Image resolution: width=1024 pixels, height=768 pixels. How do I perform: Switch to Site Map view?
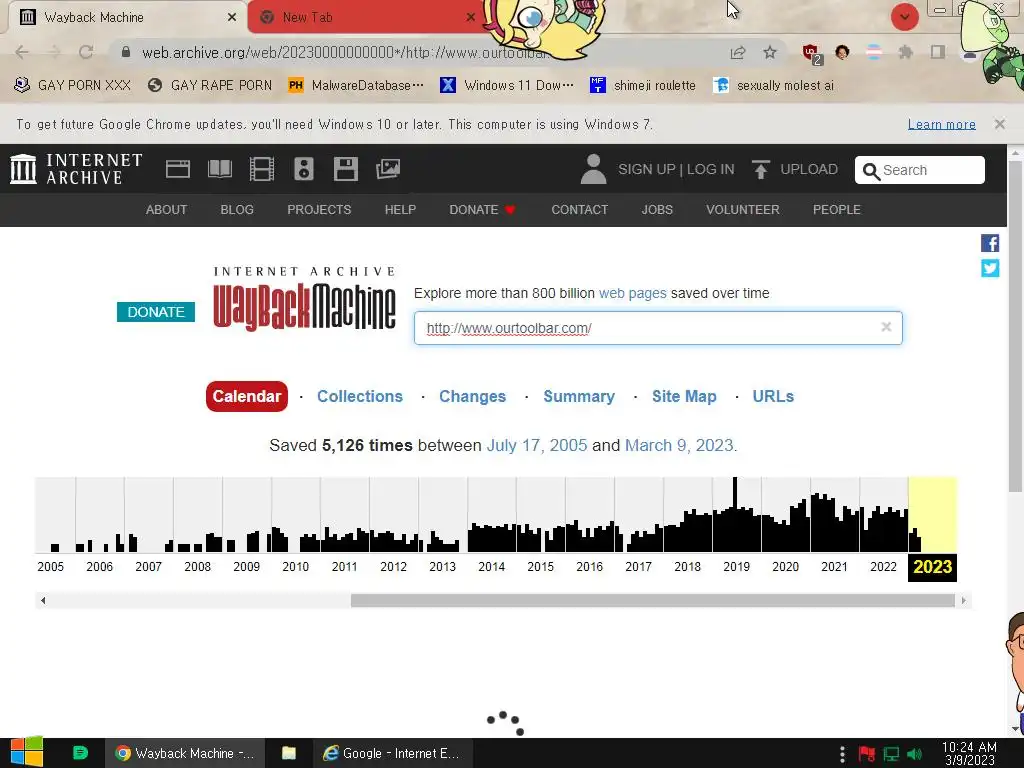click(x=684, y=396)
